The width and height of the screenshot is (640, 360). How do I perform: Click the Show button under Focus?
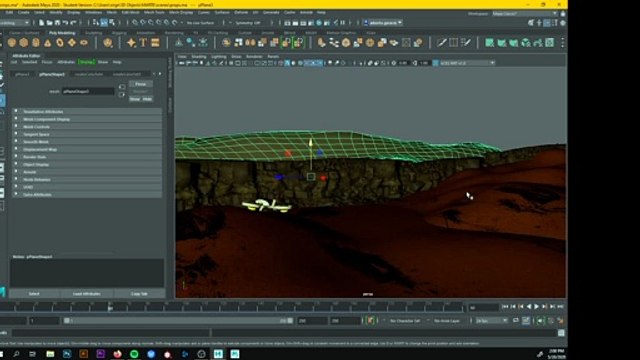135,99
